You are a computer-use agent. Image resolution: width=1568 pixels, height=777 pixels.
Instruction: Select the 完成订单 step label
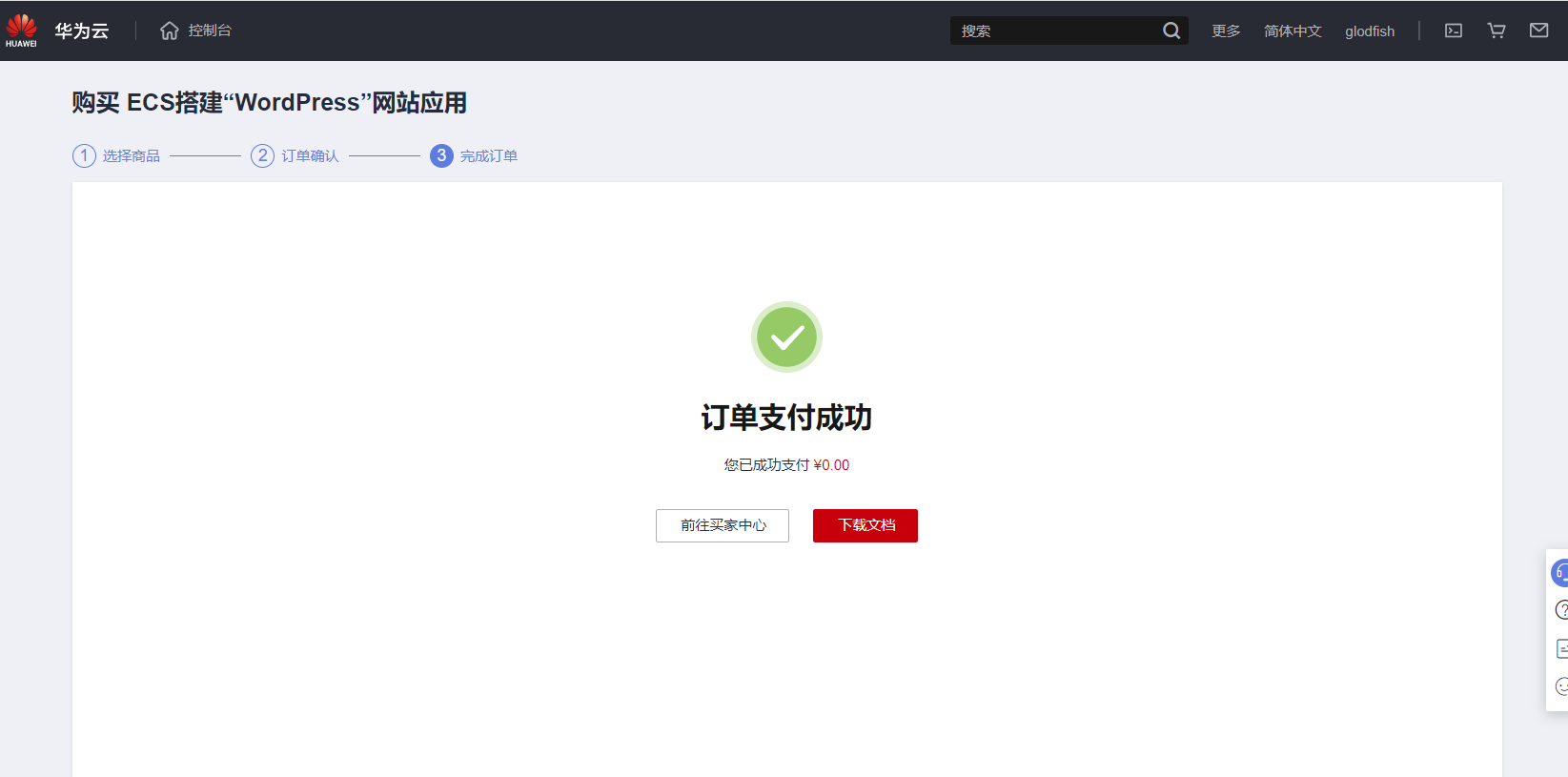489,155
